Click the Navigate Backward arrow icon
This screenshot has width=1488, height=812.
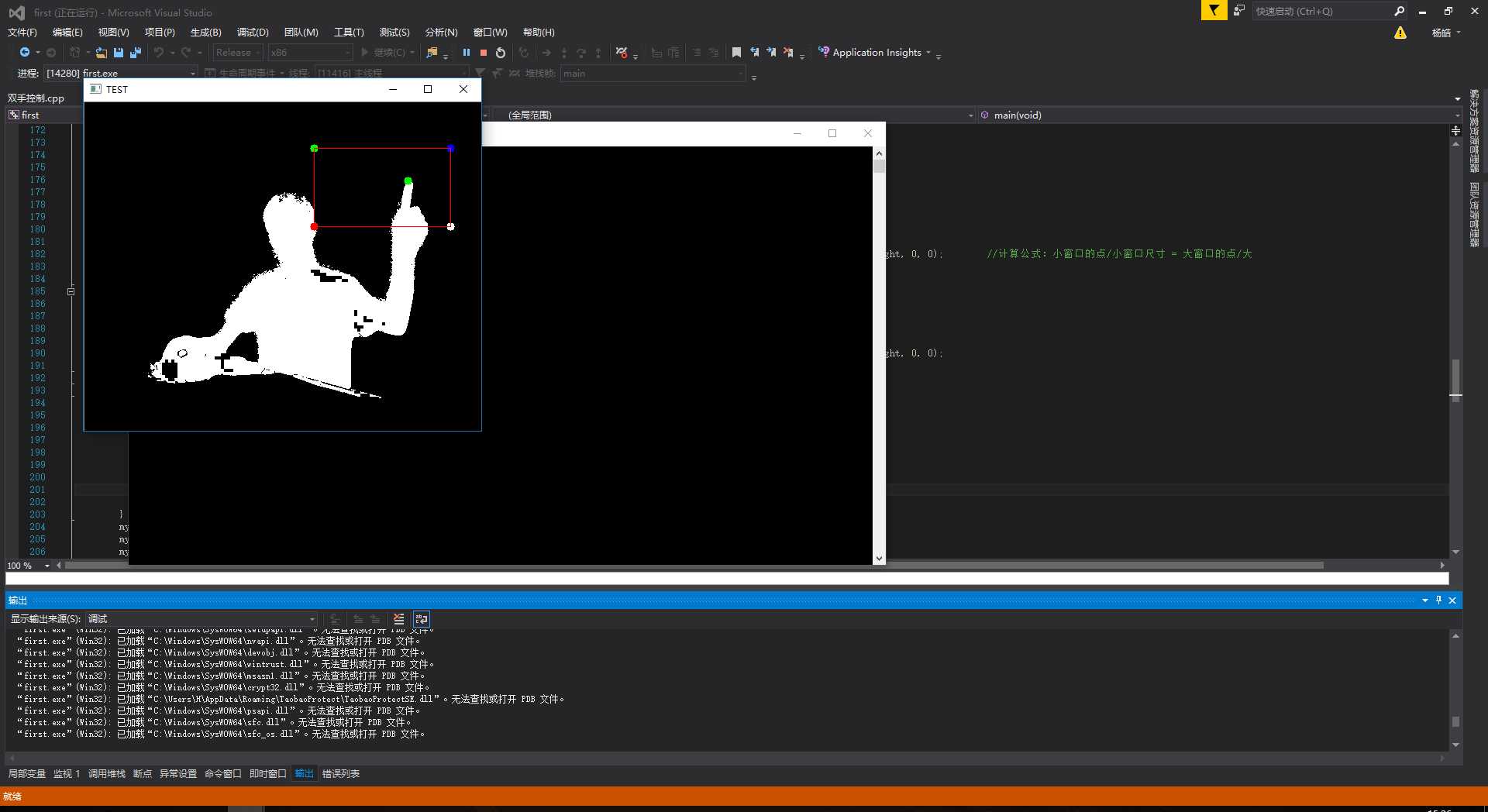pyautogui.click(x=25, y=53)
